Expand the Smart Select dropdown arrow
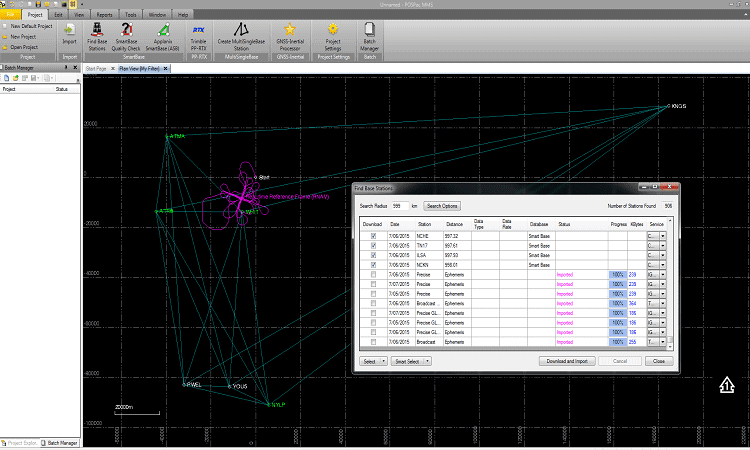750x450 pixels. [x=427, y=362]
